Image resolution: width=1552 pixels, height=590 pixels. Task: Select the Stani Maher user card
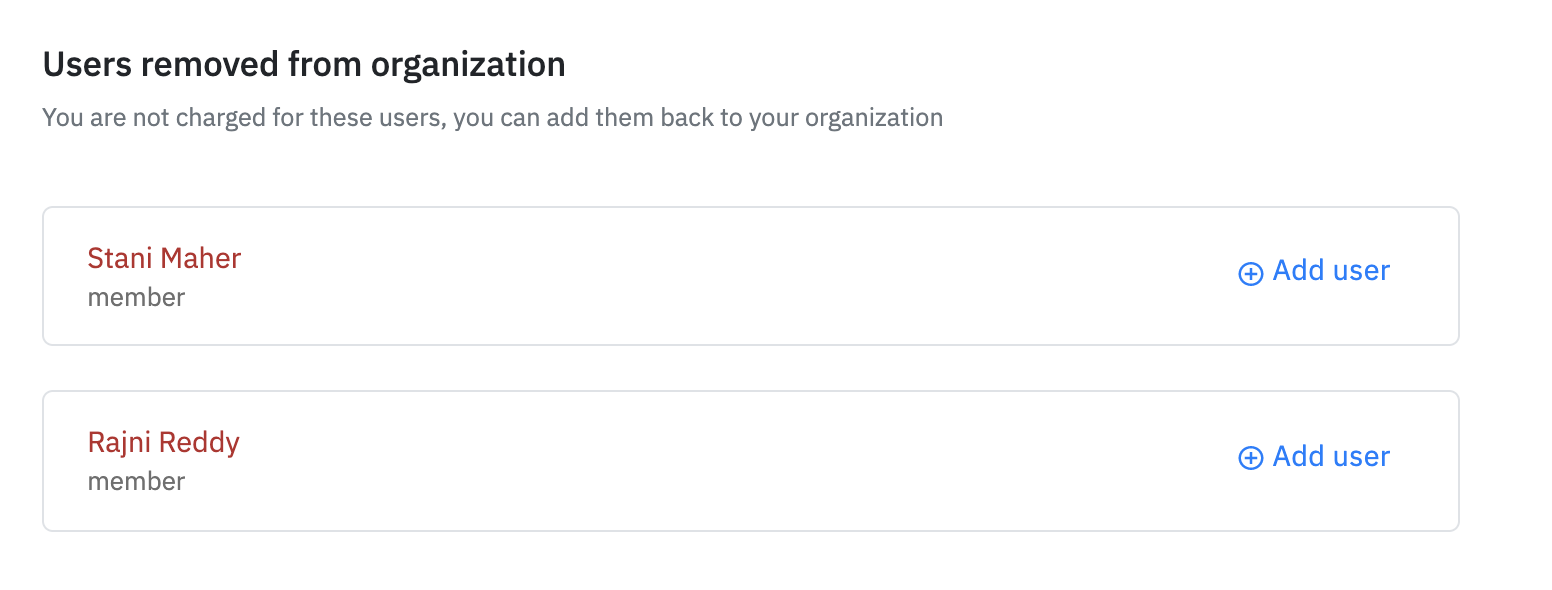[751, 276]
